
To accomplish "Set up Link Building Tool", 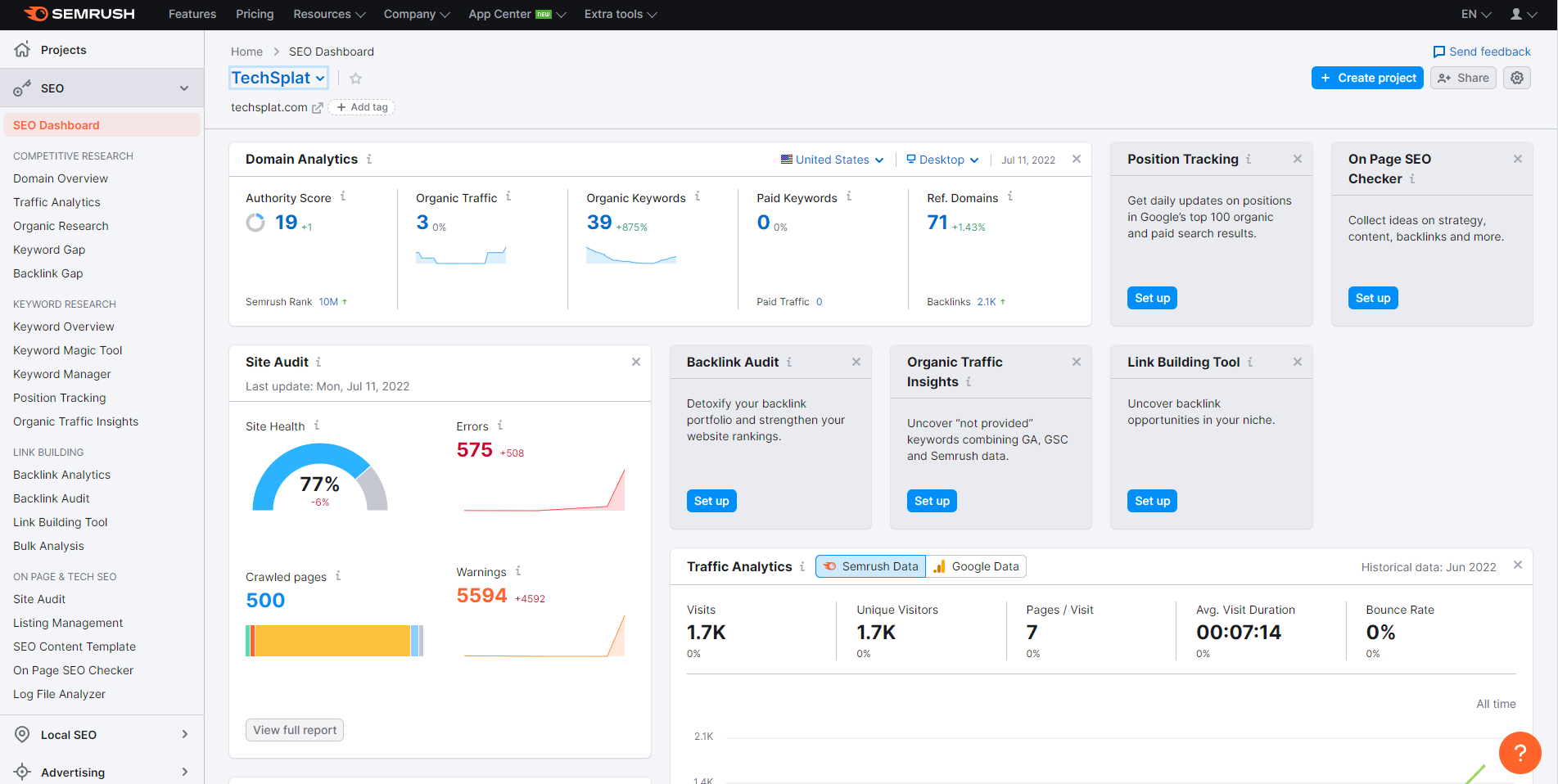I will click(x=1152, y=501).
